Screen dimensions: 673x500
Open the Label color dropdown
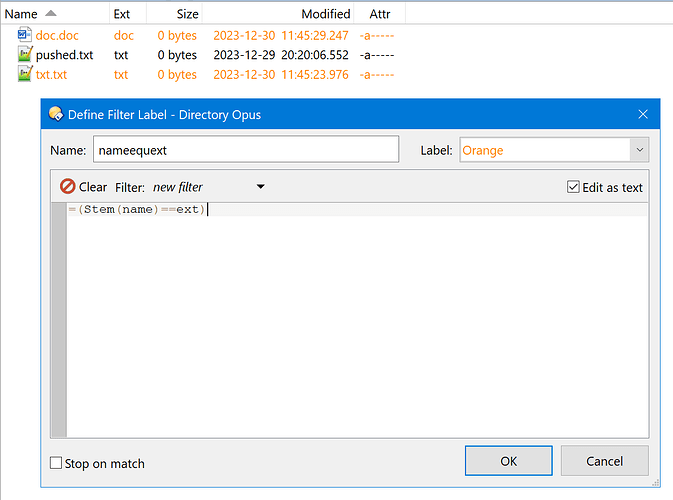pyautogui.click(x=639, y=150)
